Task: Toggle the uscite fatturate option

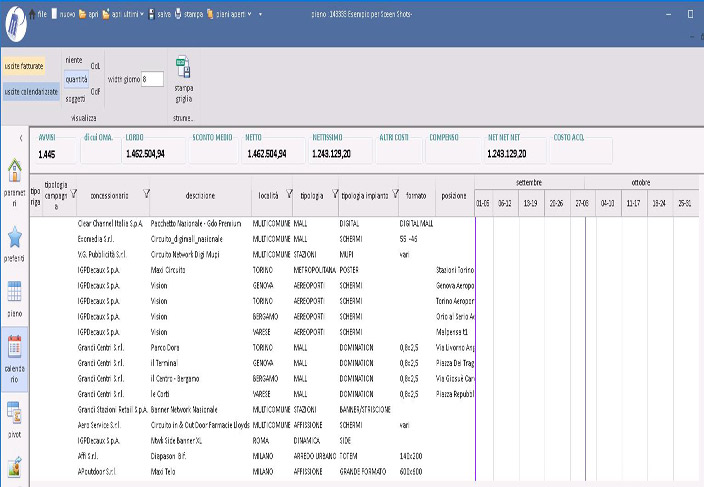Action: 23,65
